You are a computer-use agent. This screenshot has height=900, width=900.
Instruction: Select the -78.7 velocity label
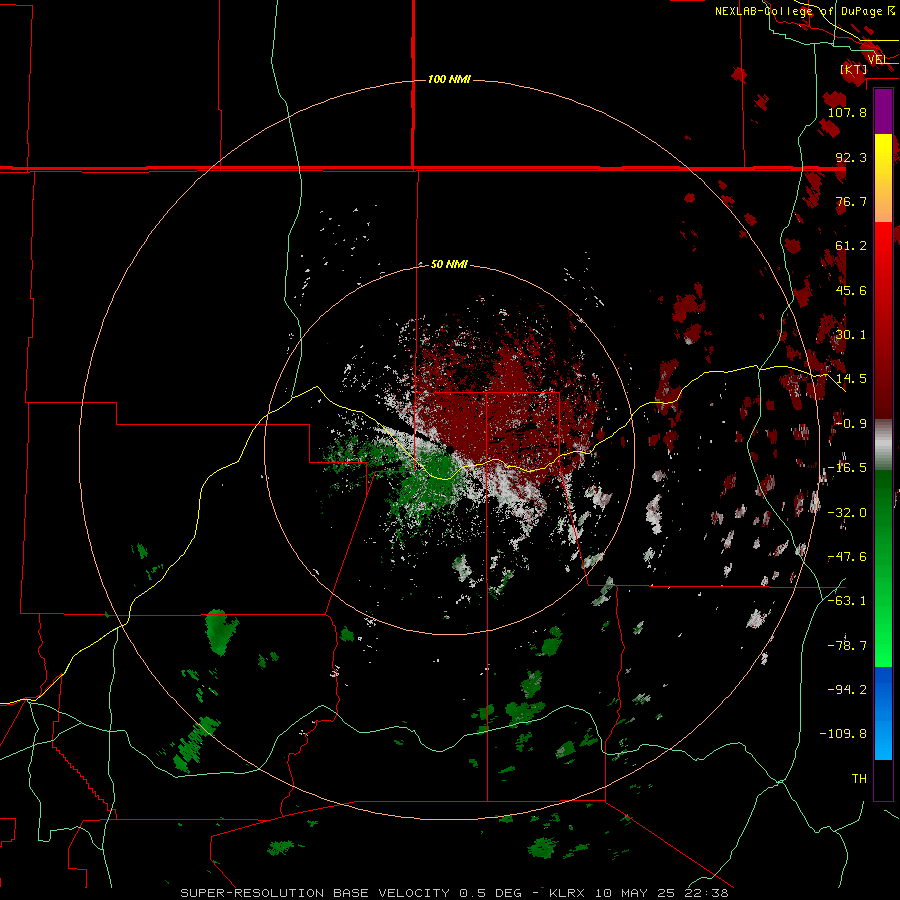pos(847,646)
